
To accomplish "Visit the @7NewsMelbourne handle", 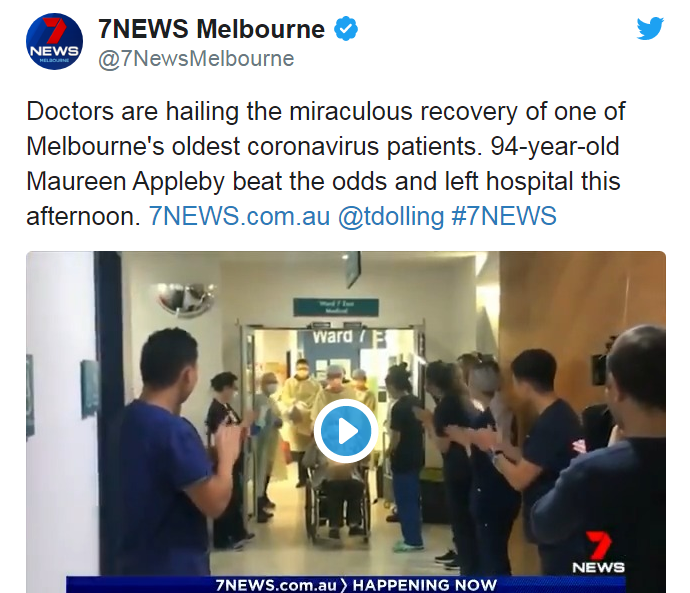I will click(196, 59).
